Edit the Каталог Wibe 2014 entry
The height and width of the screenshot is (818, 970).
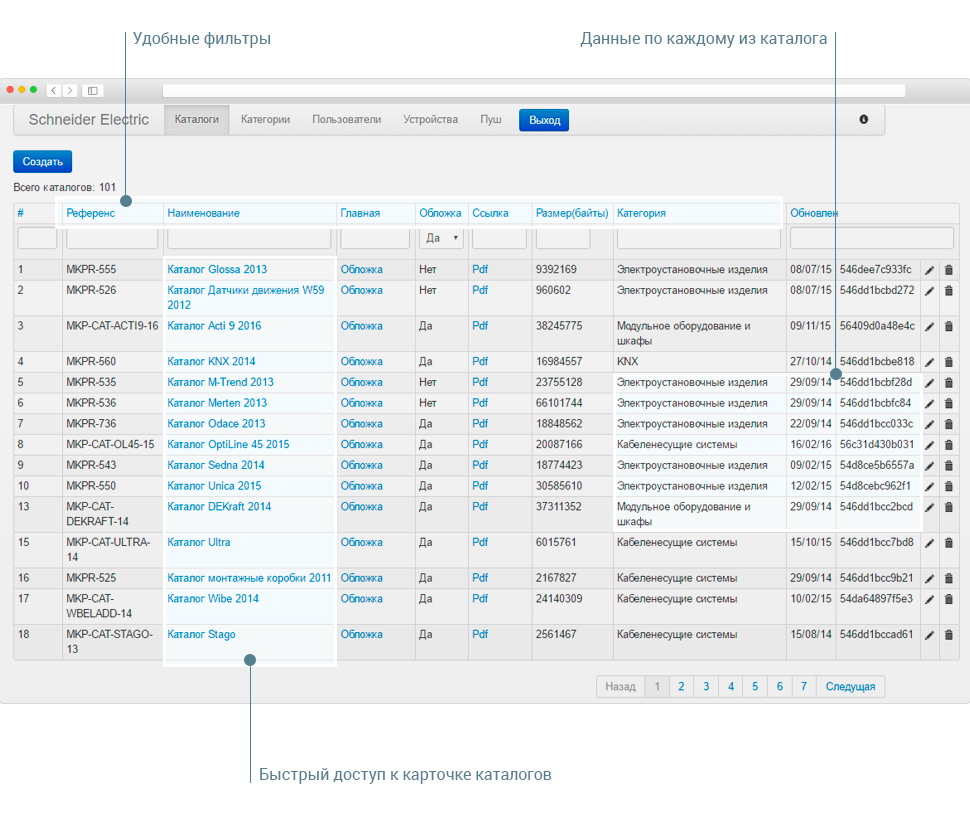point(929,600)
